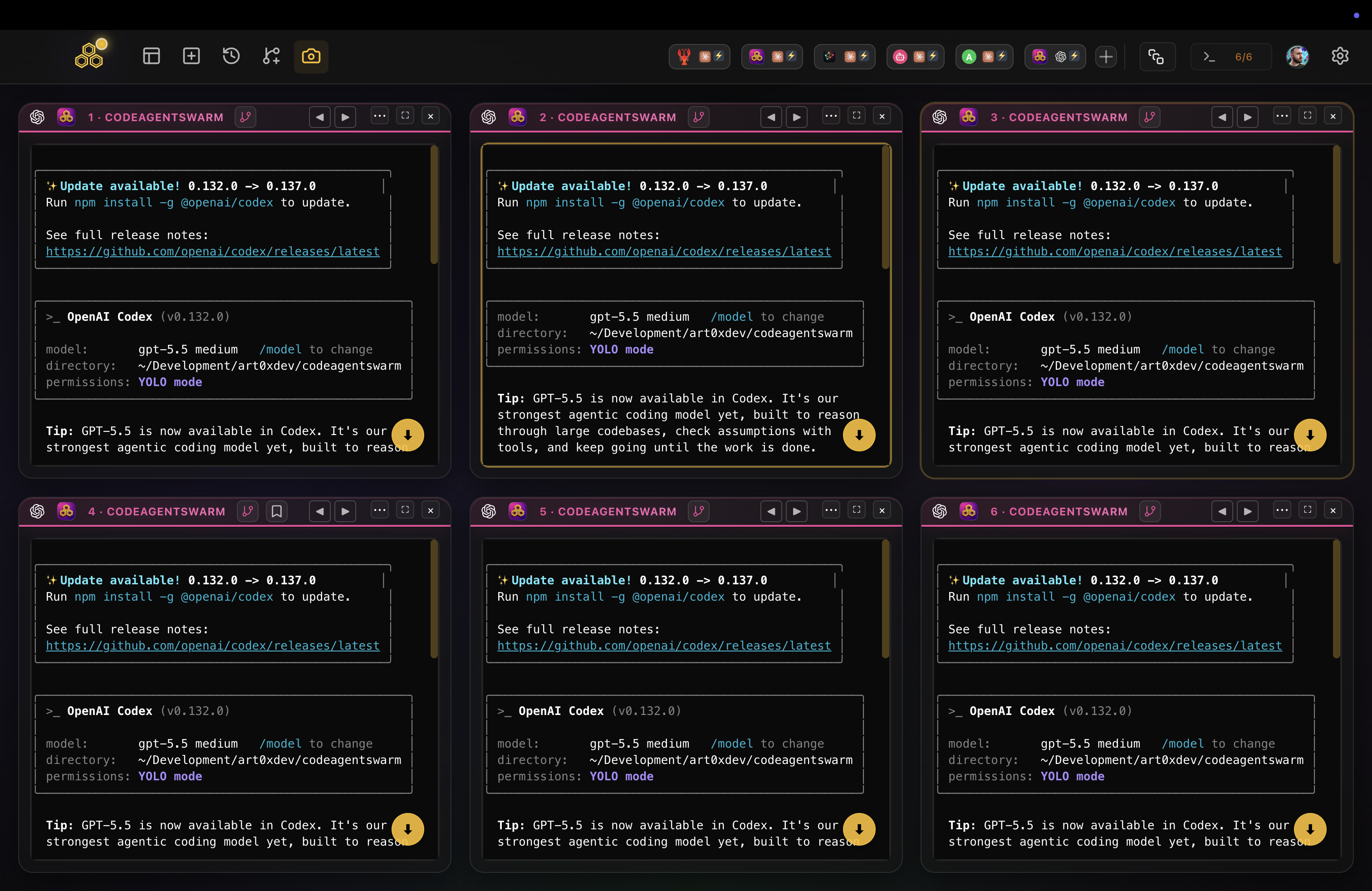Click the highlighted camera snapshot icon

point(311,56)
